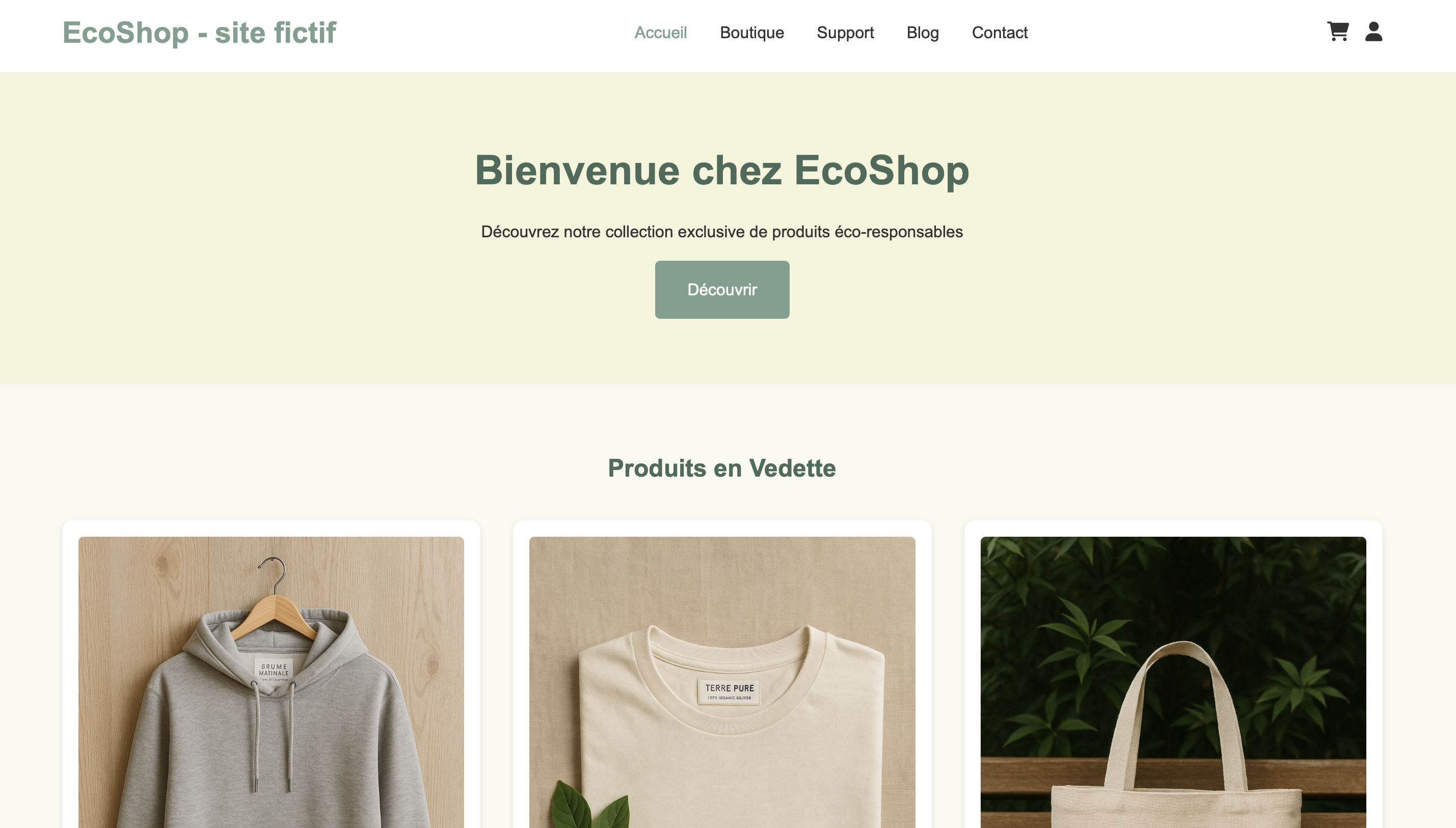View the canvas tote bag product image

click(1173, 682)
